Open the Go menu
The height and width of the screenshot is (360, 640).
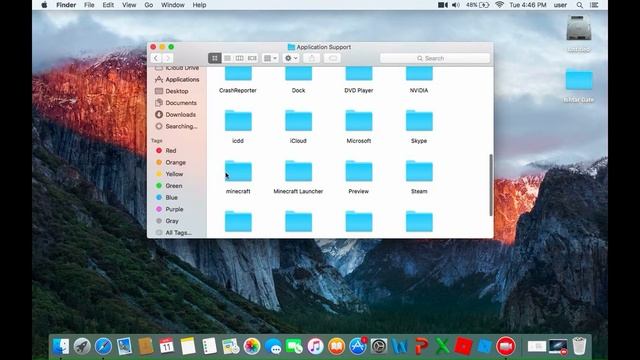coord(149,5)
